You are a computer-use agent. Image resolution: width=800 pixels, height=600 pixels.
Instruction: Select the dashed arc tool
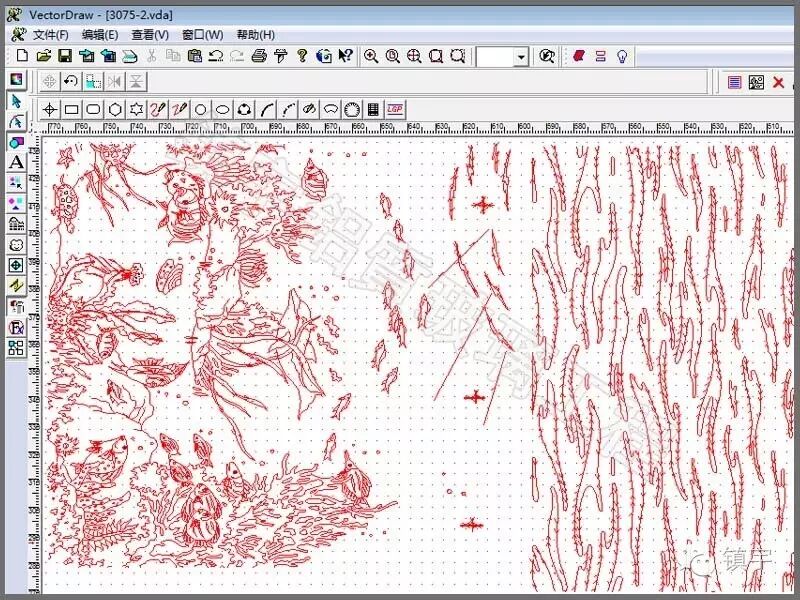tap(288, 109)
